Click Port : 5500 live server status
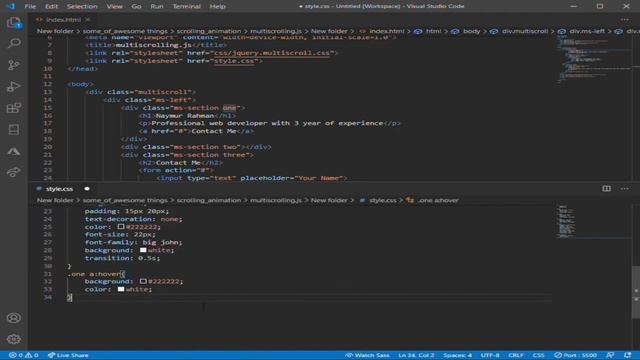 (x=576, y=355)
